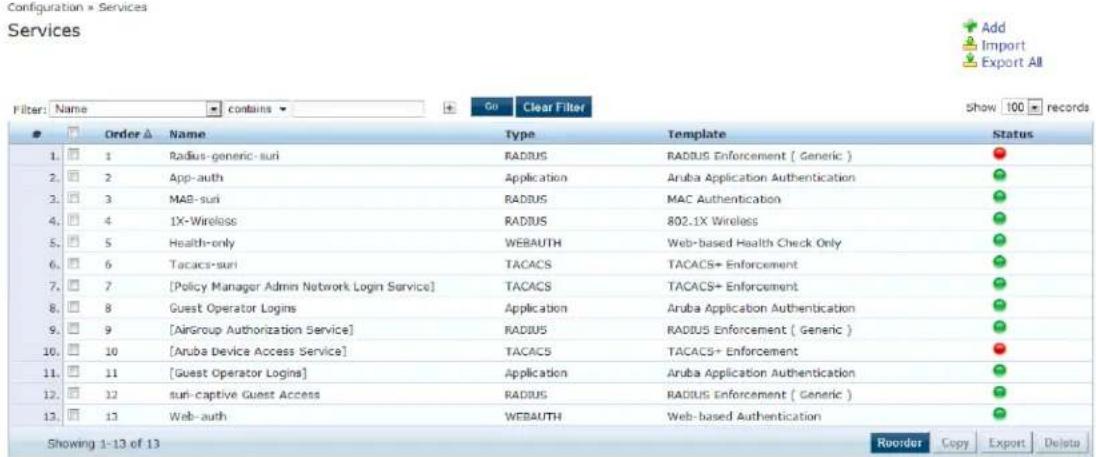Sort by the Type column header

[x=519, y=133]
